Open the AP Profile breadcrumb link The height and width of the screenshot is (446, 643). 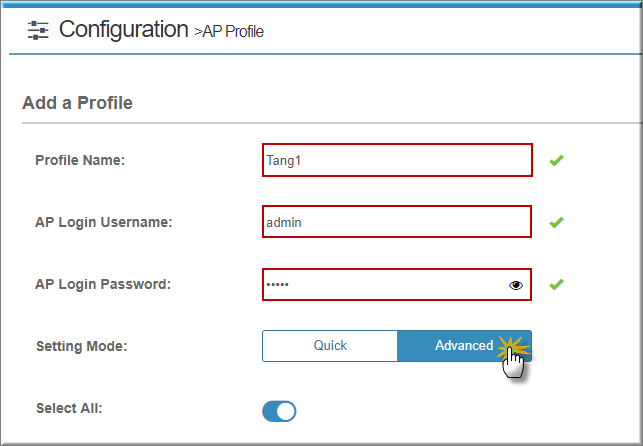[x=233, y=32]
